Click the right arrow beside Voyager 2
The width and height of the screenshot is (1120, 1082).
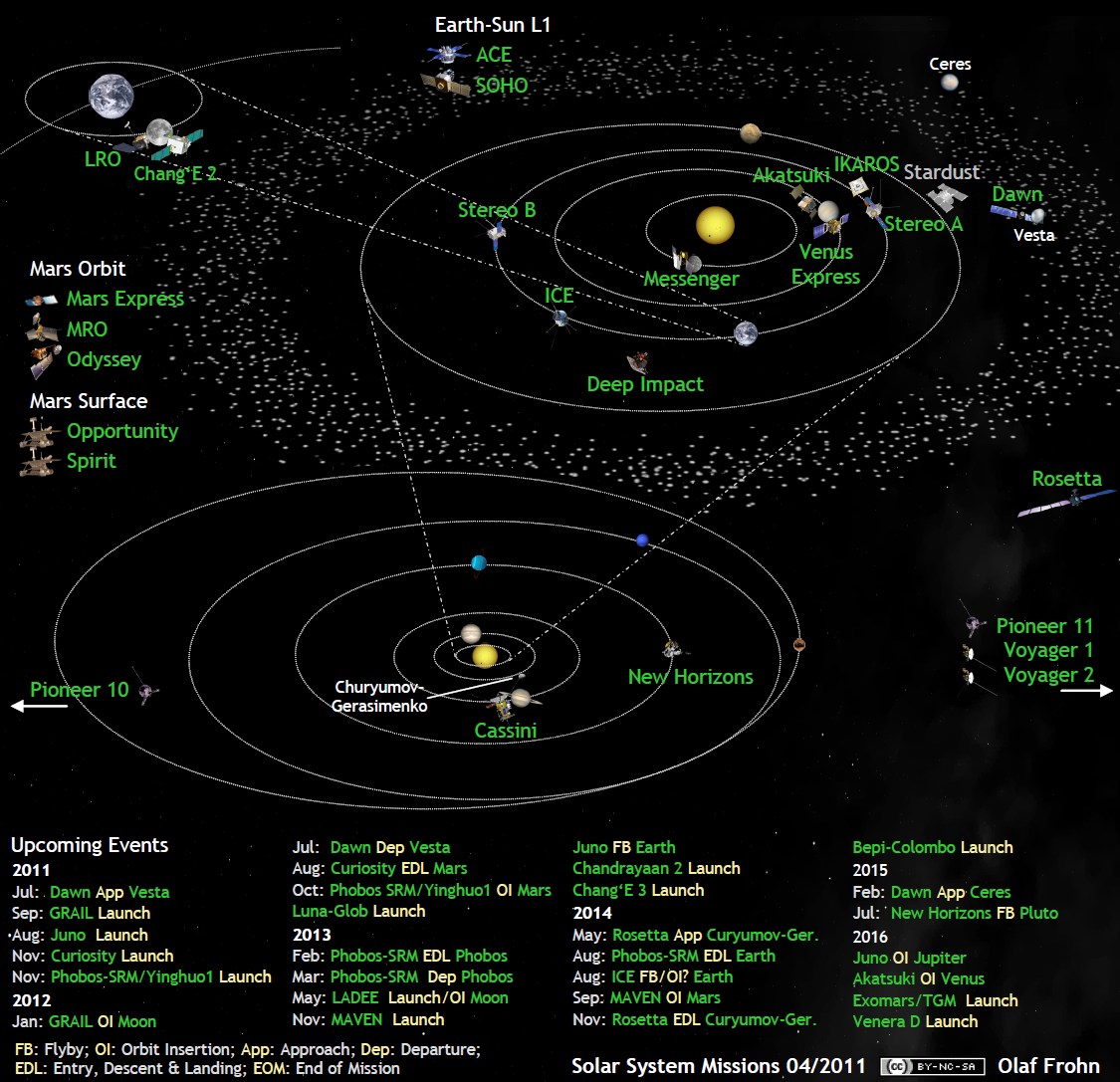point(1086,690)
